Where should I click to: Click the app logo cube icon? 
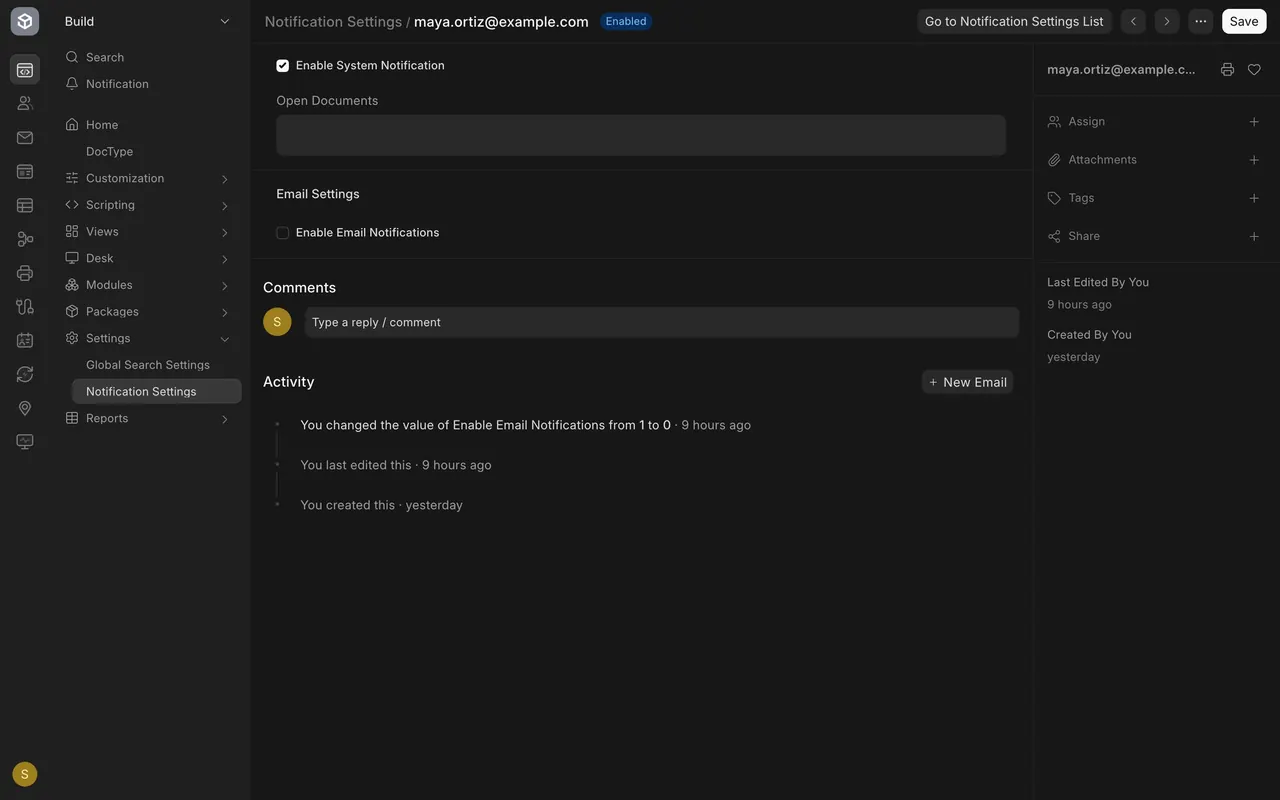25,21
